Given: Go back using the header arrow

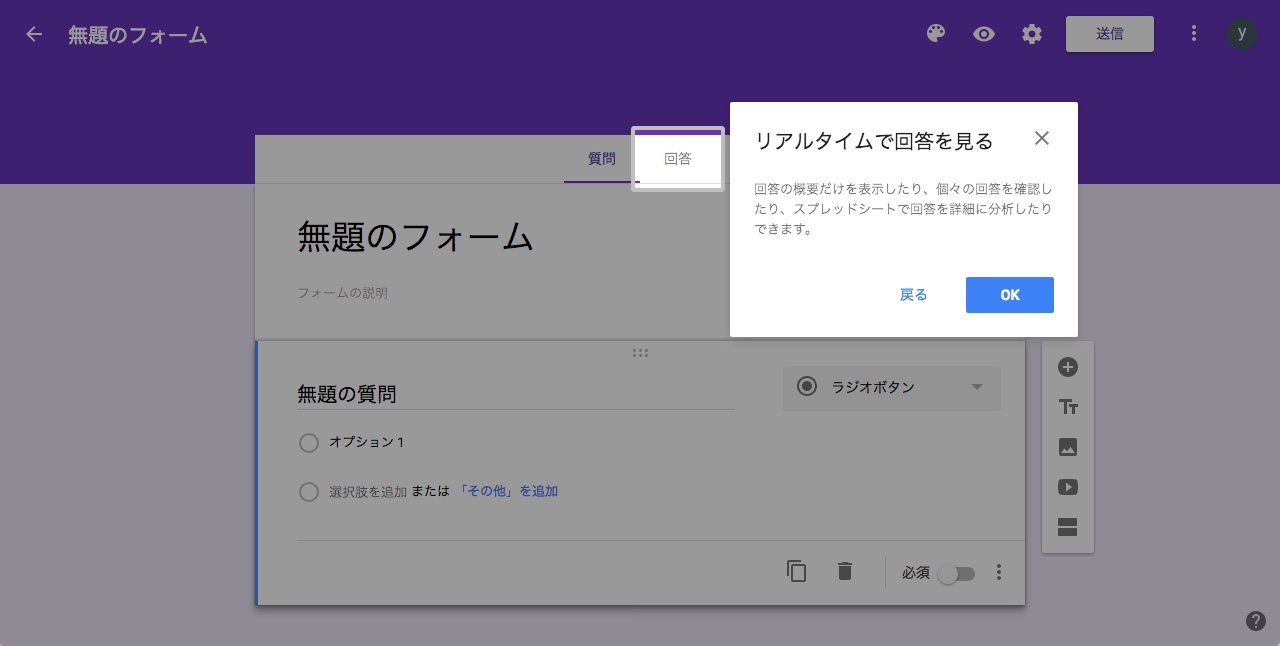Looking at the screenshot, I should [x=34, y=34].
